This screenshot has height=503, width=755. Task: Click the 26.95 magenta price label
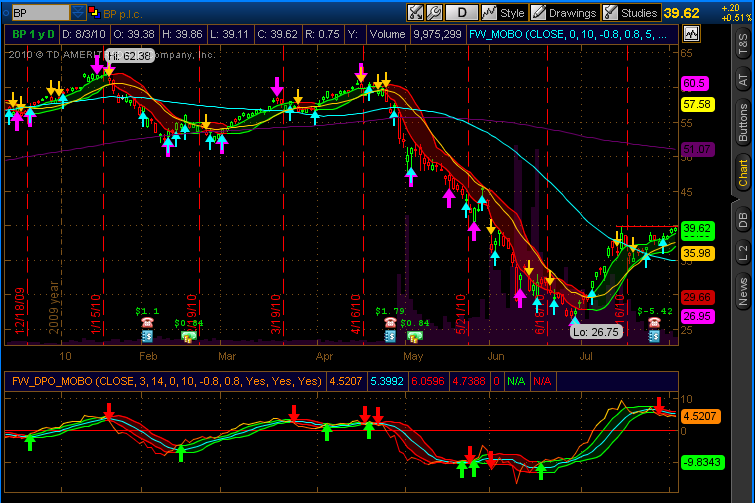698,316
